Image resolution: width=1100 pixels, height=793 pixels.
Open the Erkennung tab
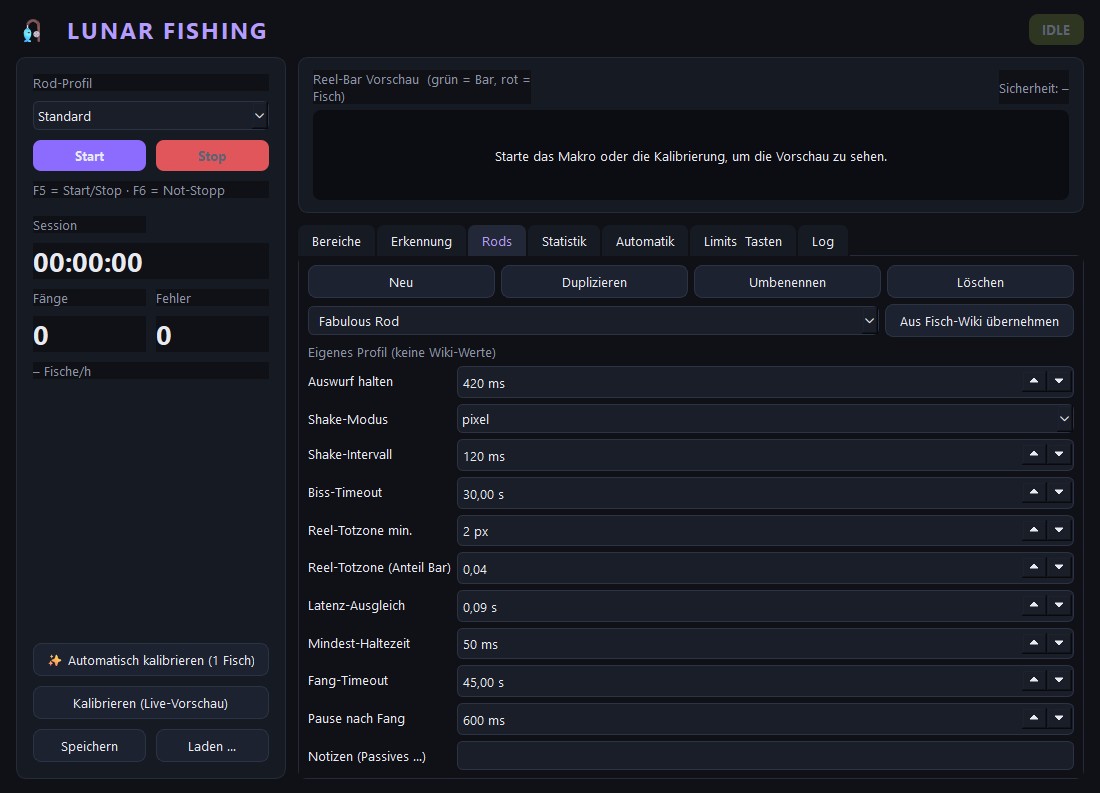click(x=421, y=241)
